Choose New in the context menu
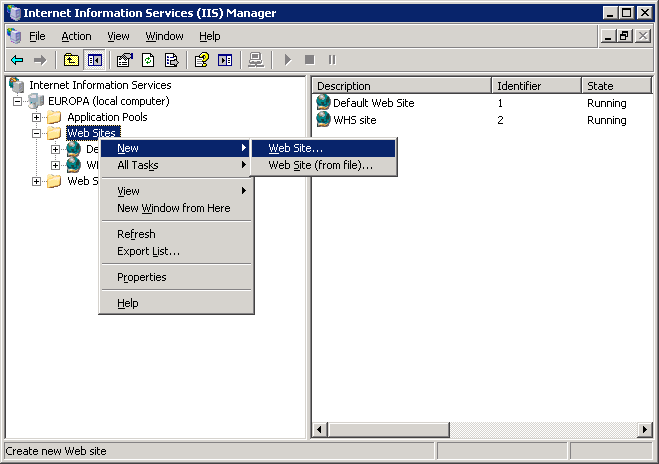This screenshot has height=464, width=659. coord(176,148)
